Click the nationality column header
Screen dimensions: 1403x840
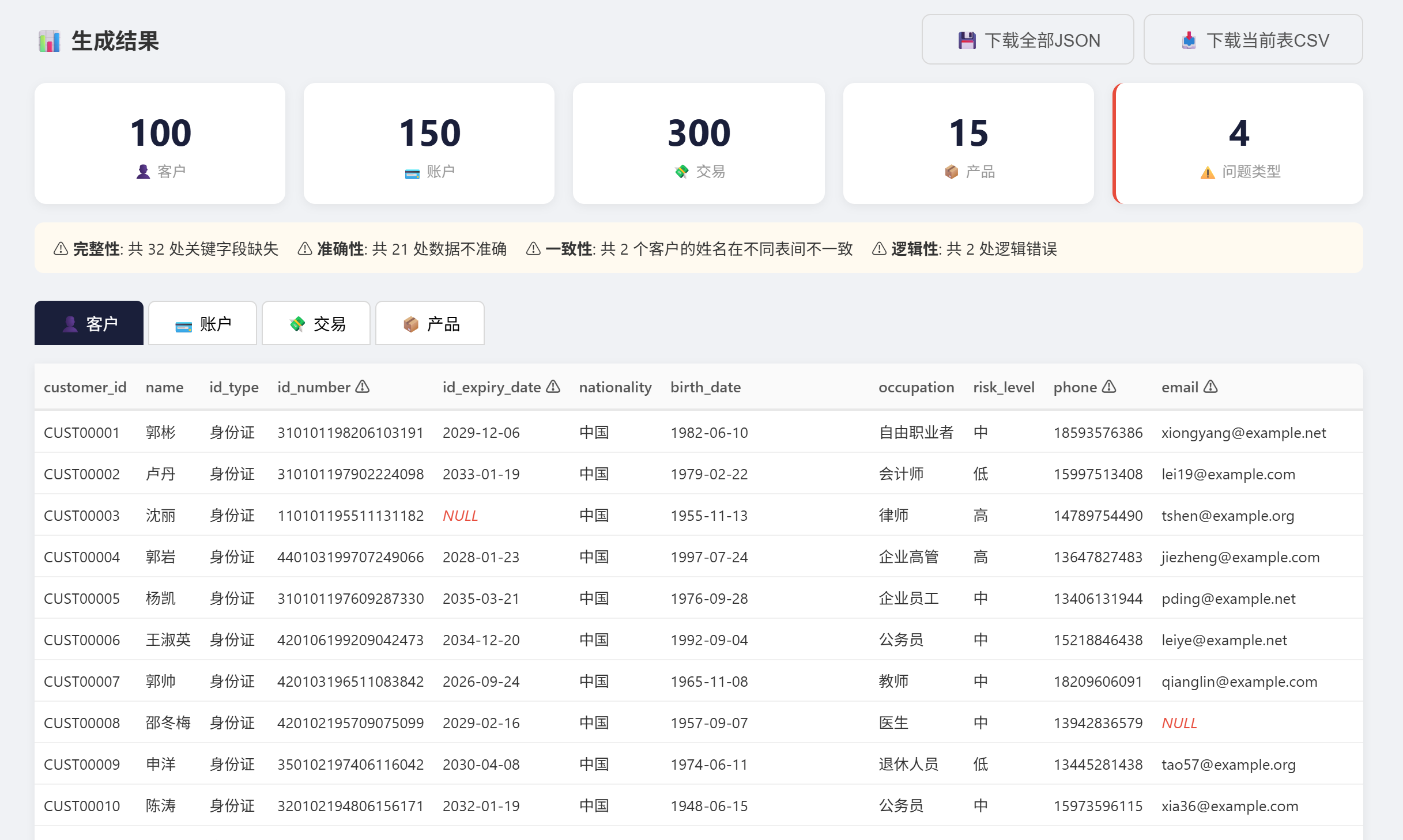pyautogui.click(x=615, y=387)
